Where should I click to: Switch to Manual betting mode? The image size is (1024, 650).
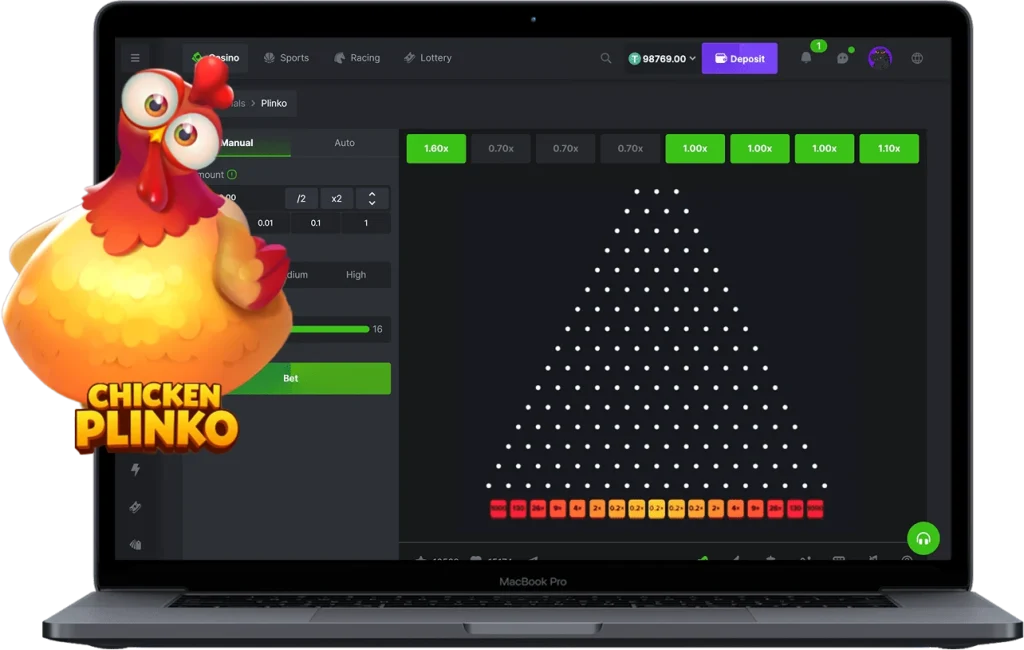[237, 142]
